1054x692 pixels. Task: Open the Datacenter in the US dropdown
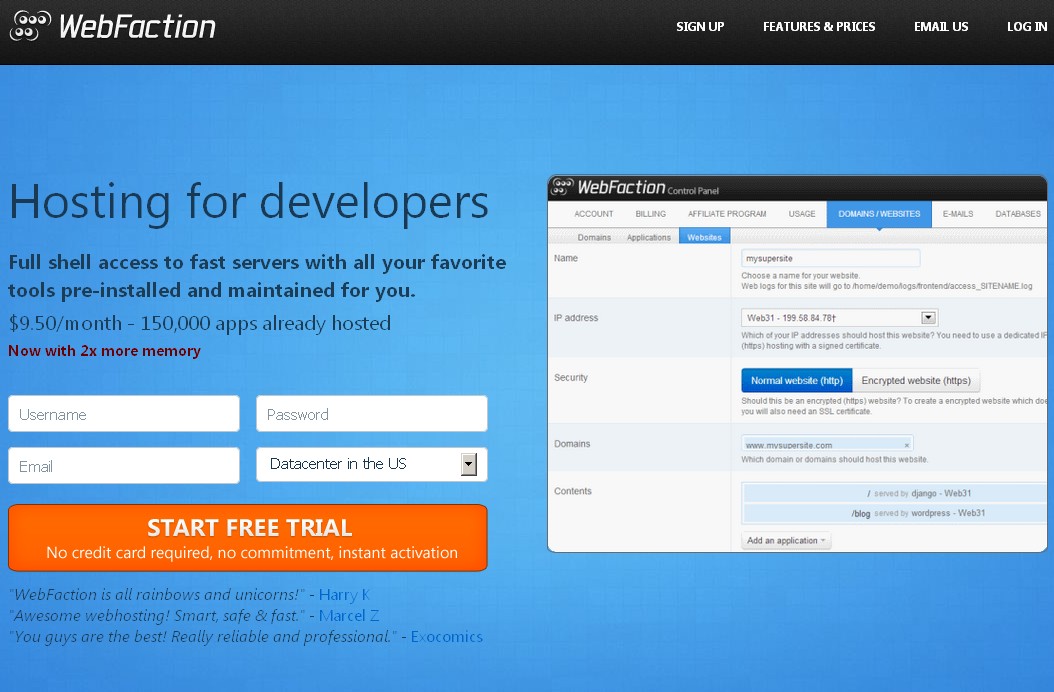pos(372,464)
